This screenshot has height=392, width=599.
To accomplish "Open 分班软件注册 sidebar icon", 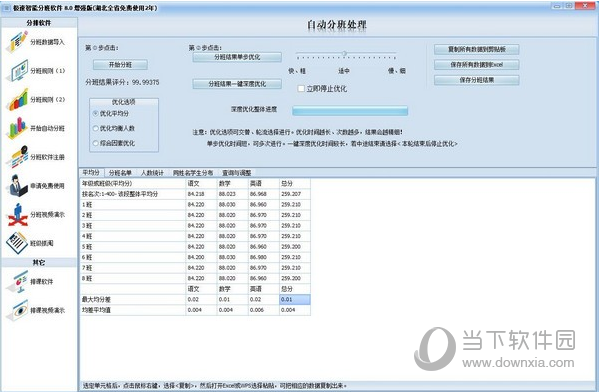I will (x=18, y=157).
